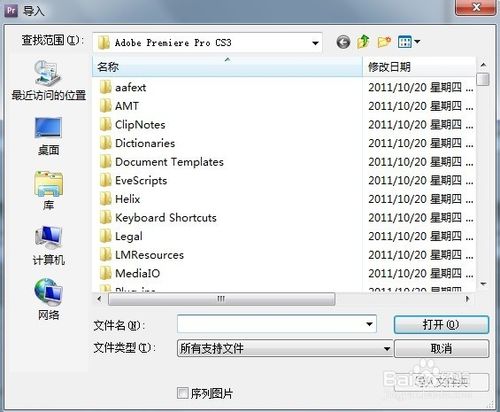Select 计算机 computer in the sidebar

tap(49, 246)
